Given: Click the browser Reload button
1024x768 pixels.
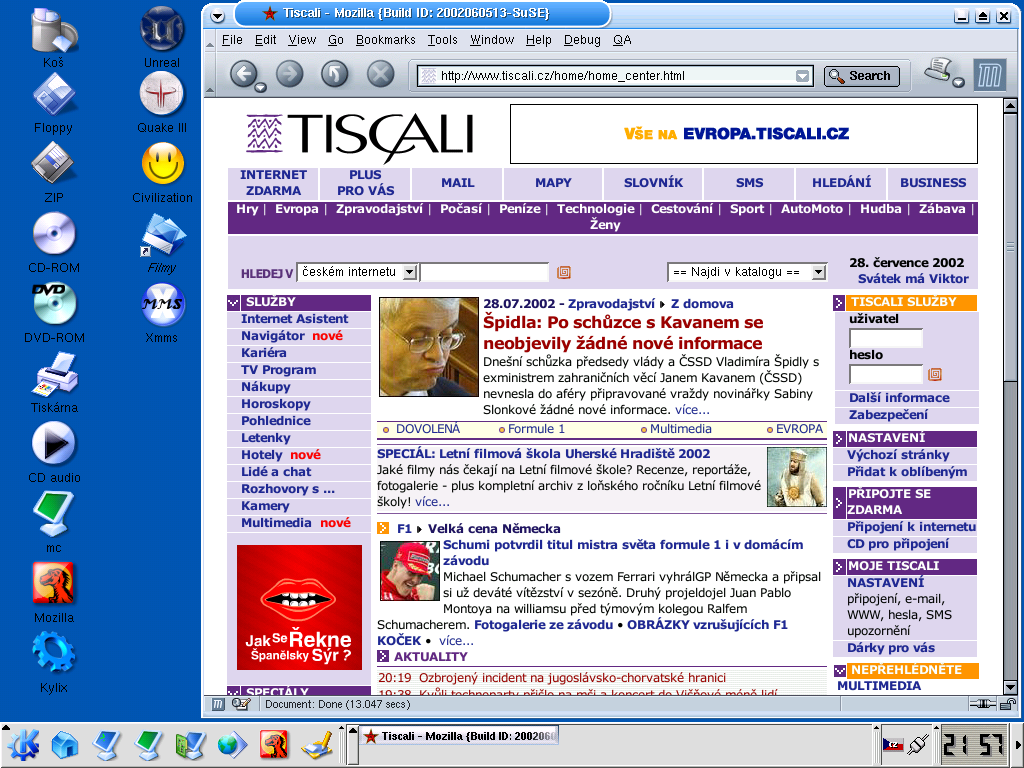Looking at the screenshot, I should 334,74.
